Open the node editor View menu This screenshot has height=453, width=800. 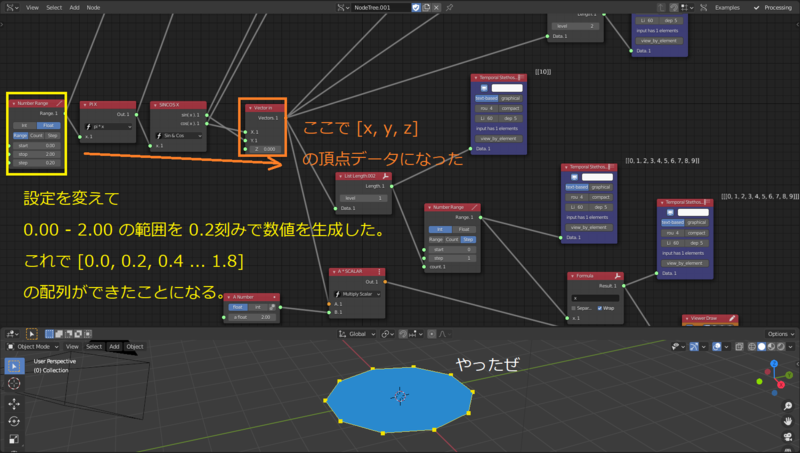(x=32, y=8)
